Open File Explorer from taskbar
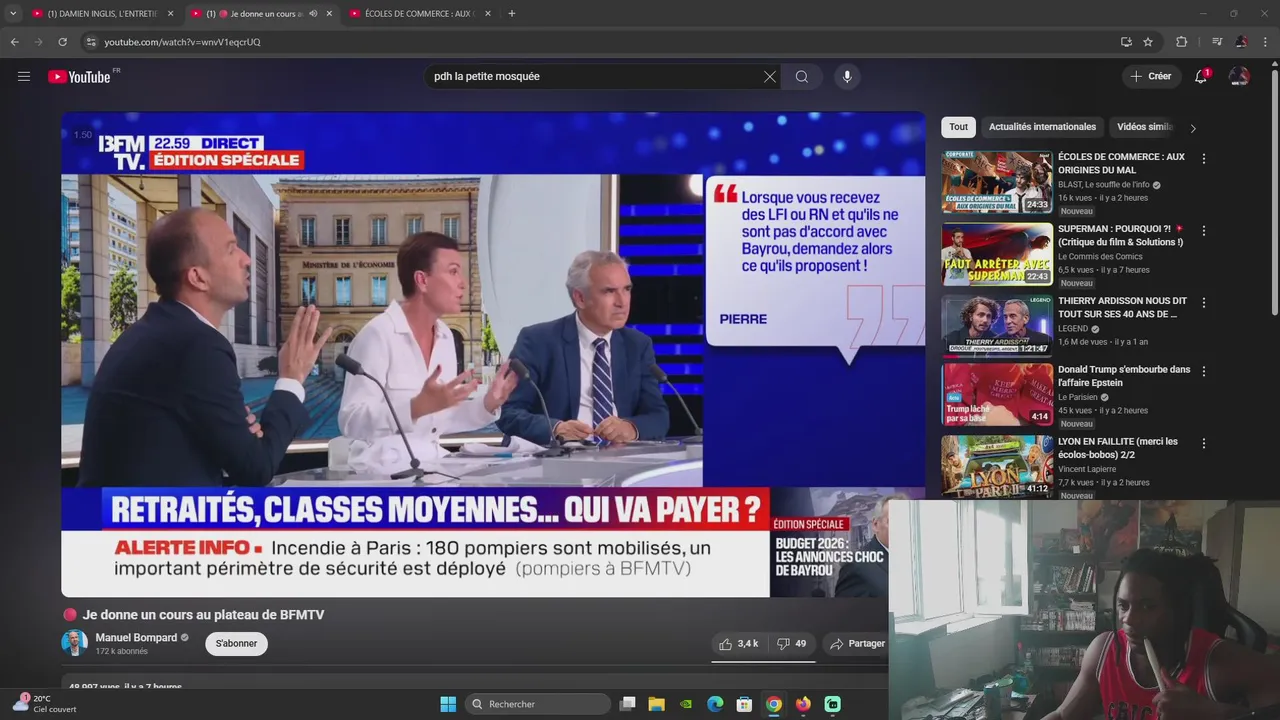 click(656, 704)
